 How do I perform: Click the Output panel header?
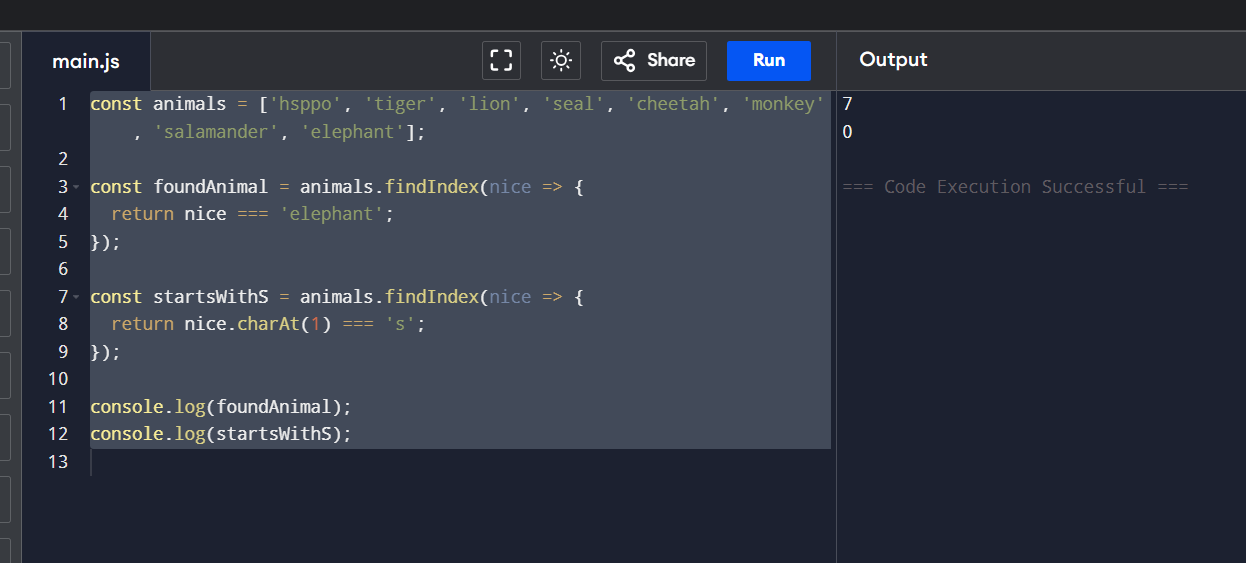[x=893, y=60]
